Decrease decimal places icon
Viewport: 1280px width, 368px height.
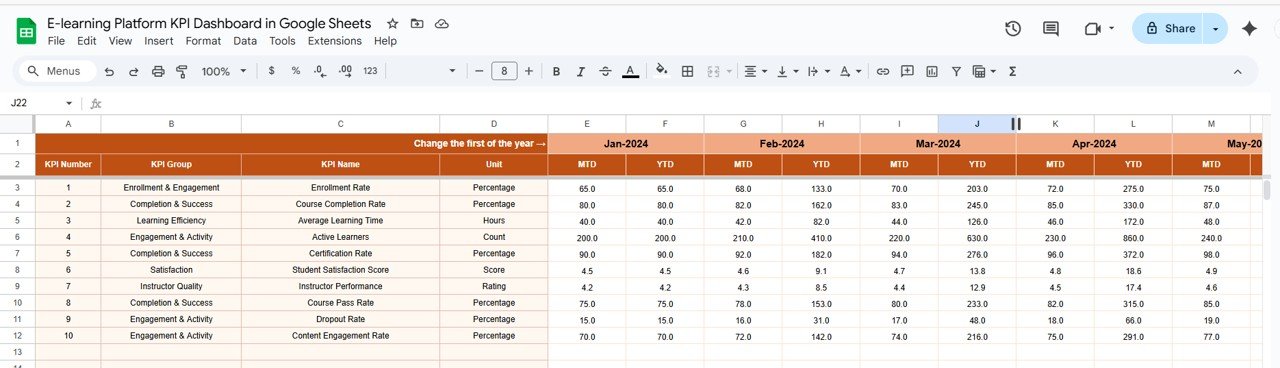[x=320, y=71]
